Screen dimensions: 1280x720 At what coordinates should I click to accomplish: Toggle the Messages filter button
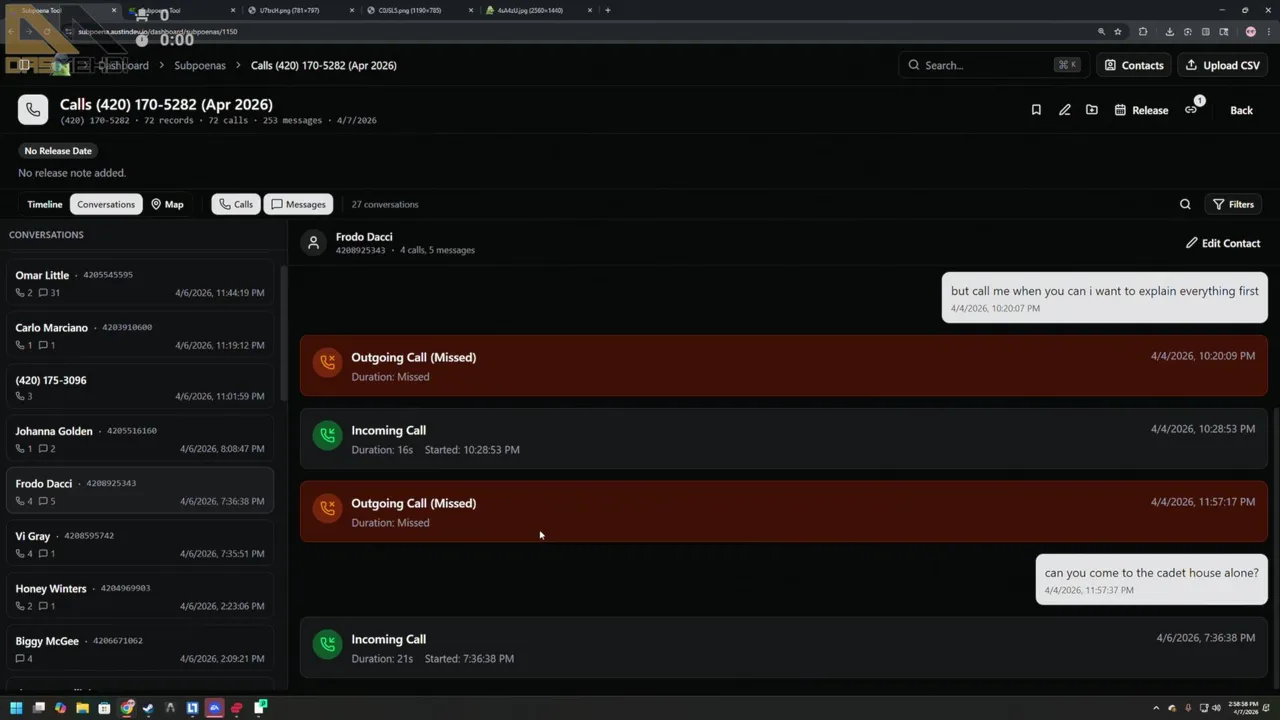pyautogui.click(x=298, y=204)
